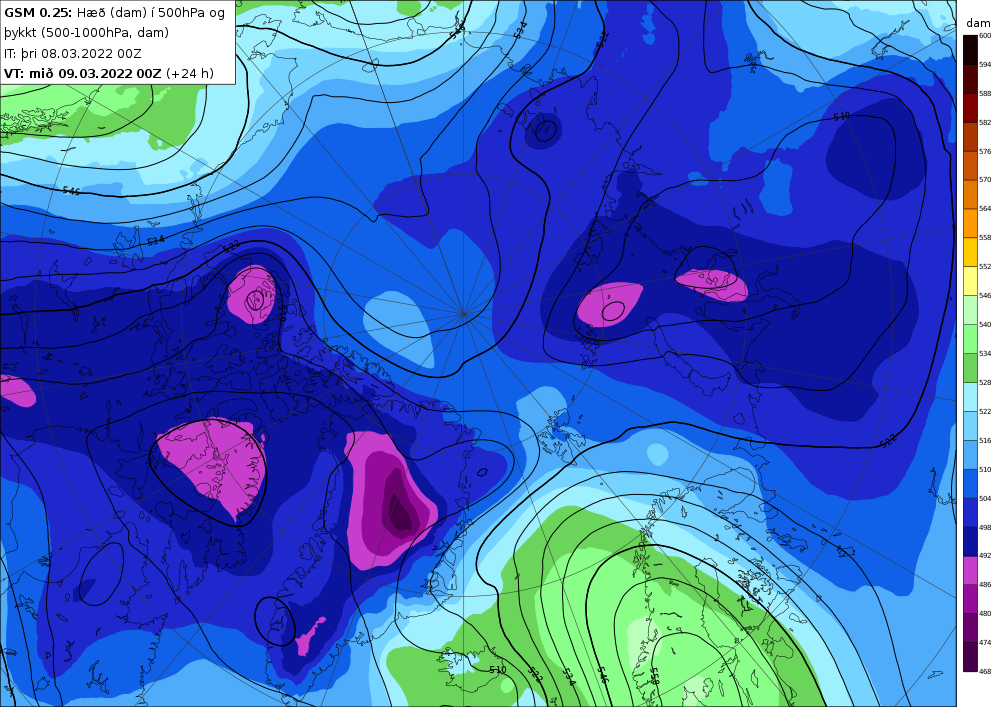This screenshot has width=1000, height=707.
Task: Select the 552 value in the dam legend
Action: (985, 266)
